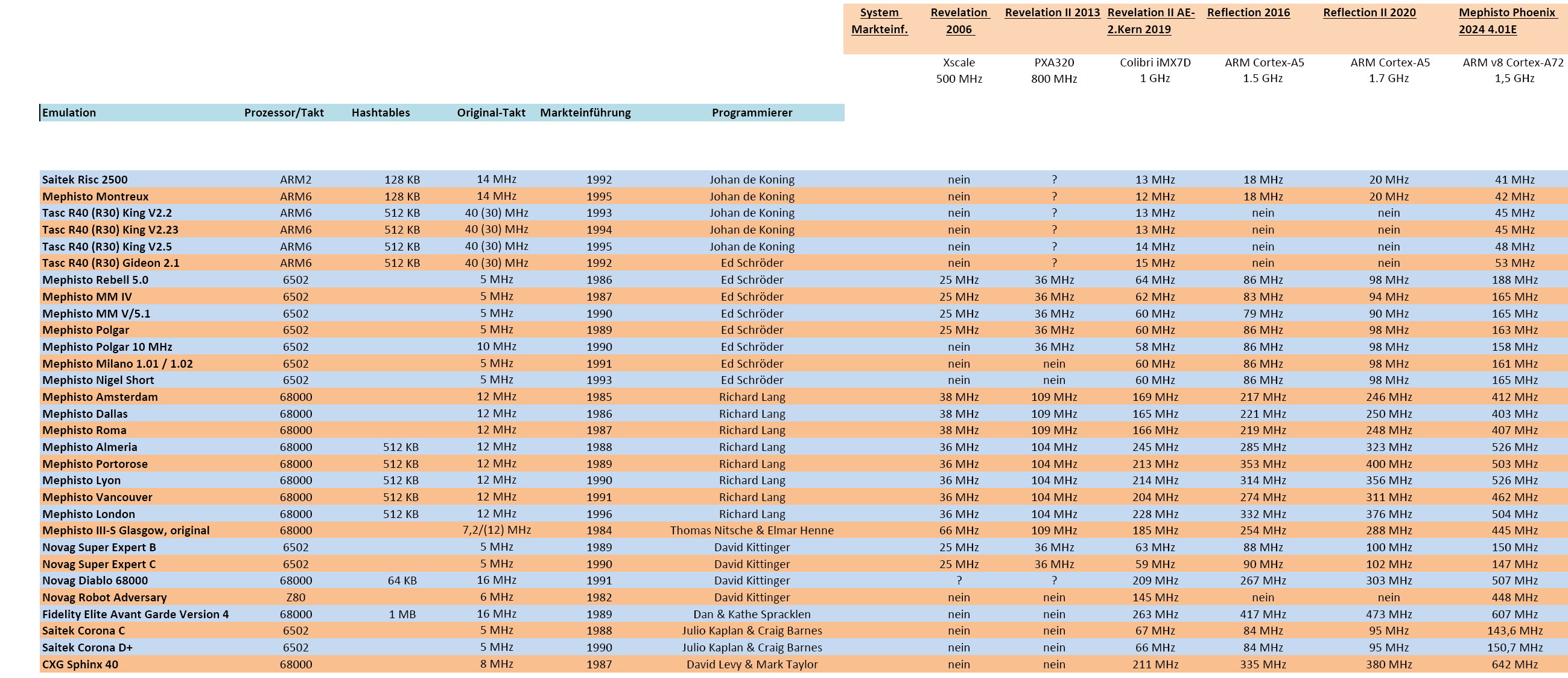Select Thomas Nitsche & Elmar Henne cell
The image size is (1568, 678).
pyautogui.click(x=752, y=531)
